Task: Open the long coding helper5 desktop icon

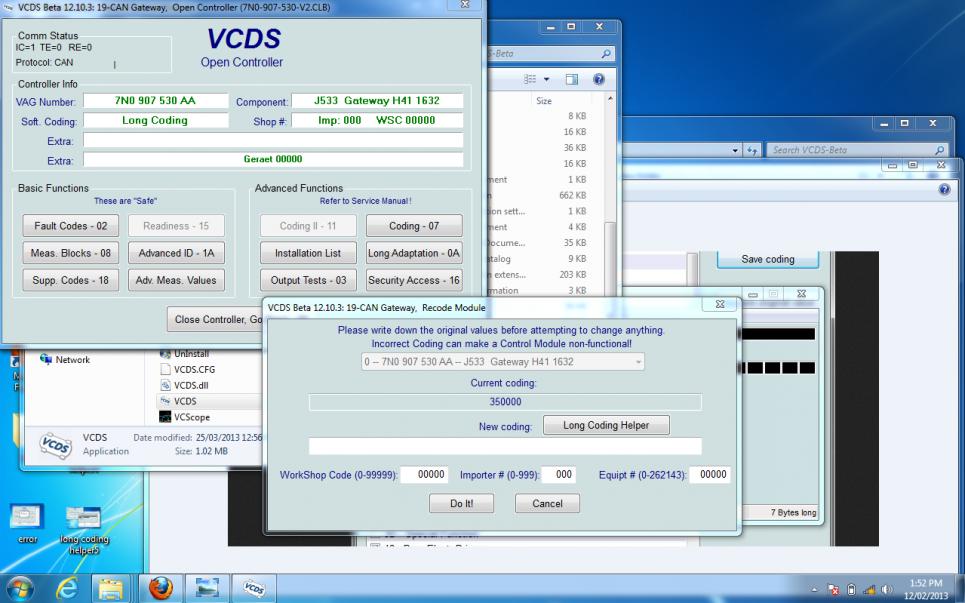Action: click(x=84, y=530)
